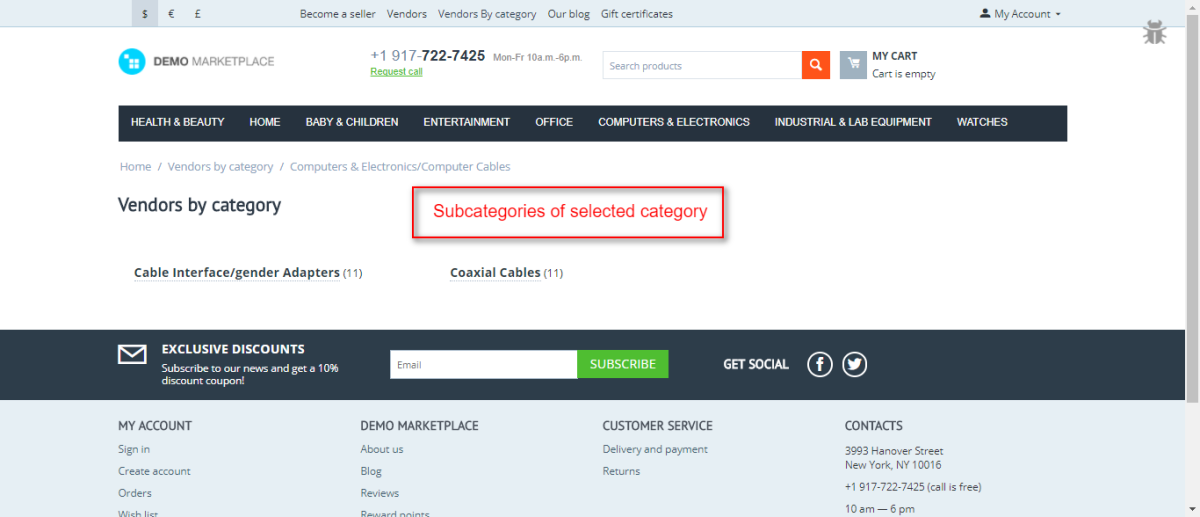Image resolution: width=1200 pixels, height=517 pixels.
Task: Focus the Search products field
Action: pyautogui.click(x=702, y=65)
